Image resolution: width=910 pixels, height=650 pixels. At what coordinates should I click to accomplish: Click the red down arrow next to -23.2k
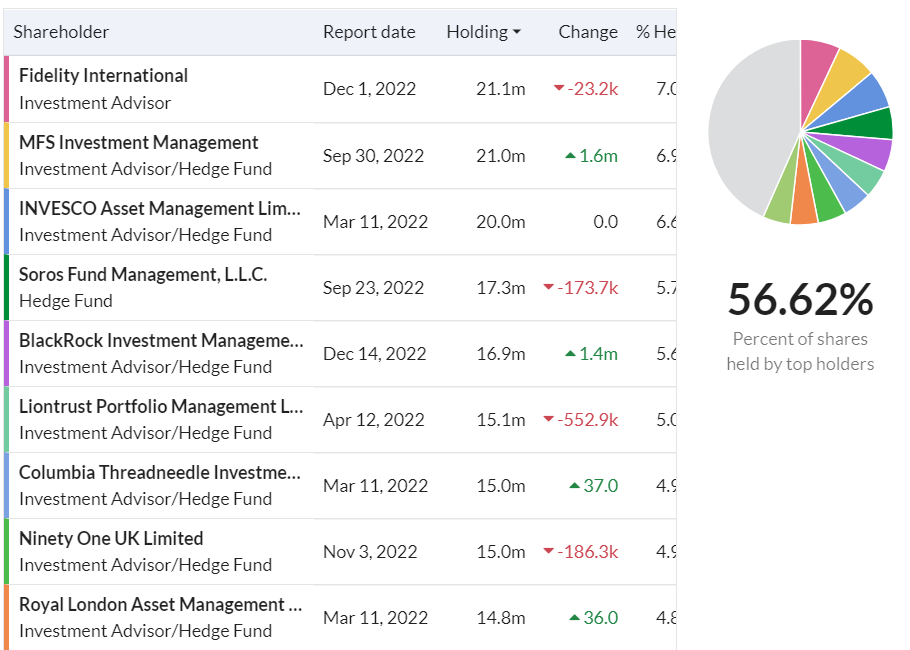coord(559,88)
